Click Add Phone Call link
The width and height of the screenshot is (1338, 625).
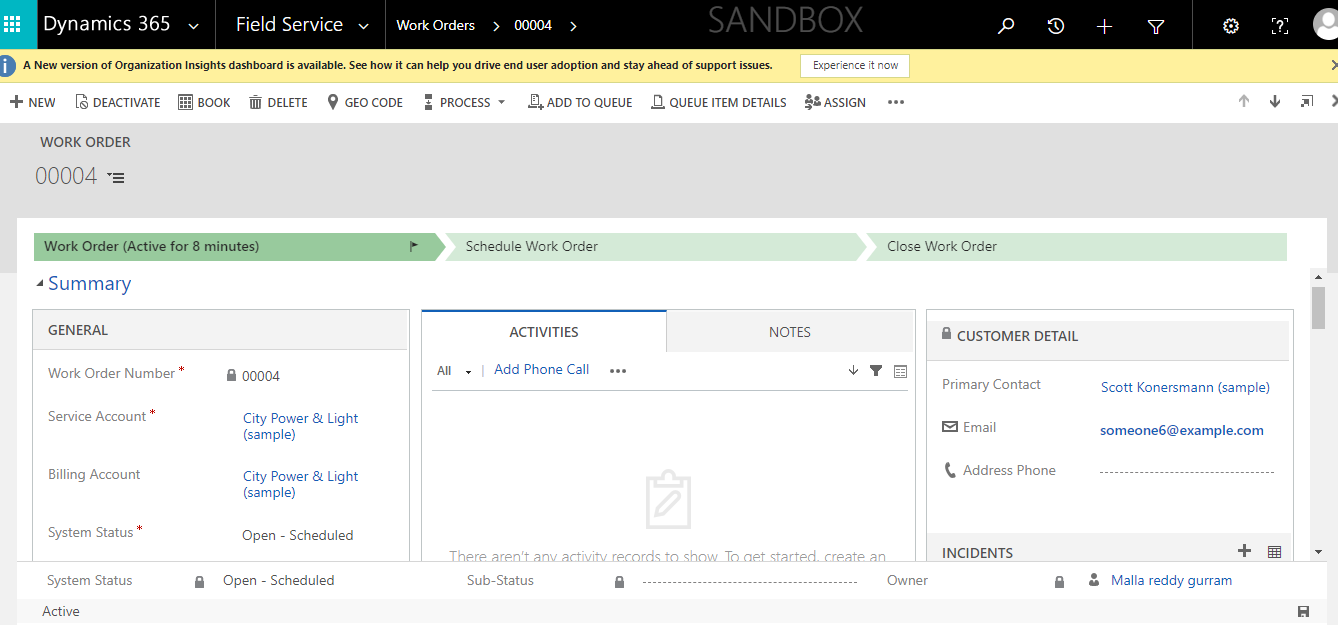(542, 370)
